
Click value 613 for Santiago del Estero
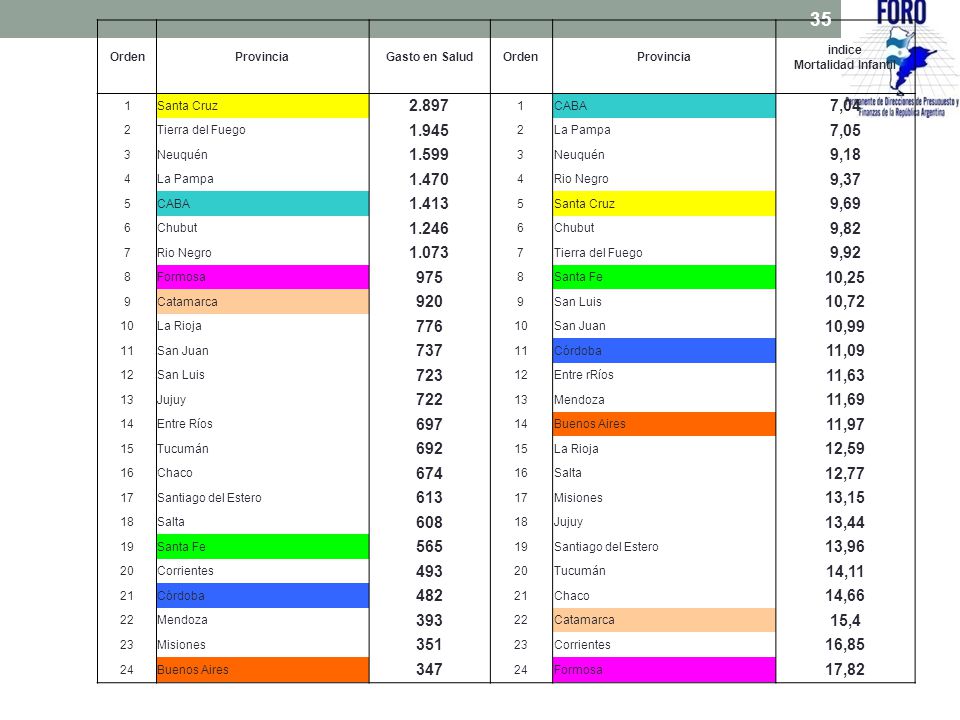429,497
